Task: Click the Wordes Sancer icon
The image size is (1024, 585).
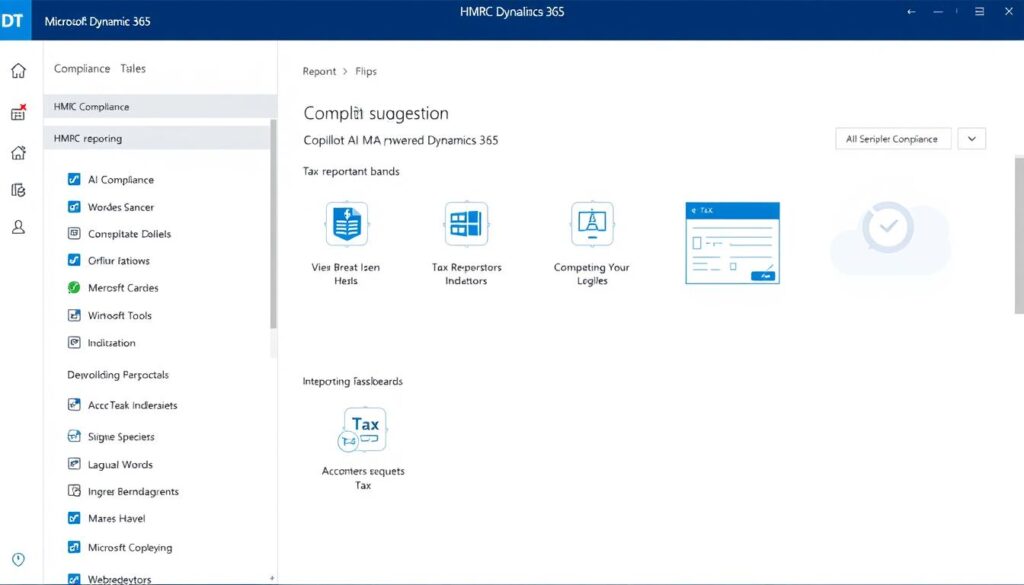Action: (74, 206)
